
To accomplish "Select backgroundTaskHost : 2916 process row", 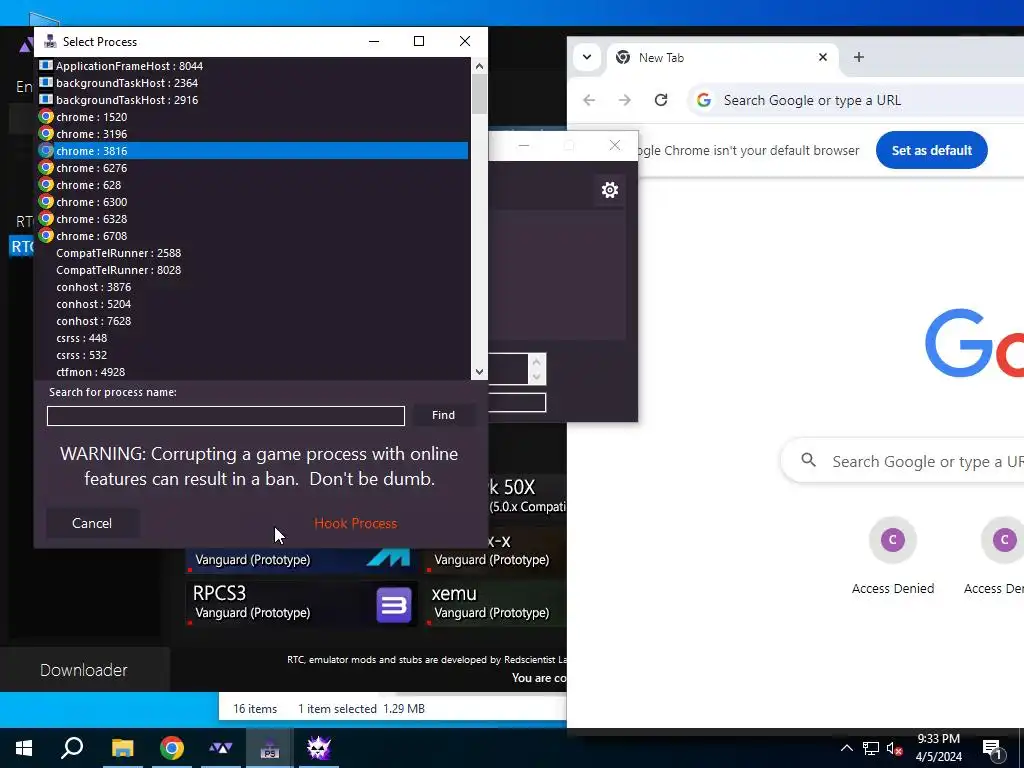I will coord(253,100).
